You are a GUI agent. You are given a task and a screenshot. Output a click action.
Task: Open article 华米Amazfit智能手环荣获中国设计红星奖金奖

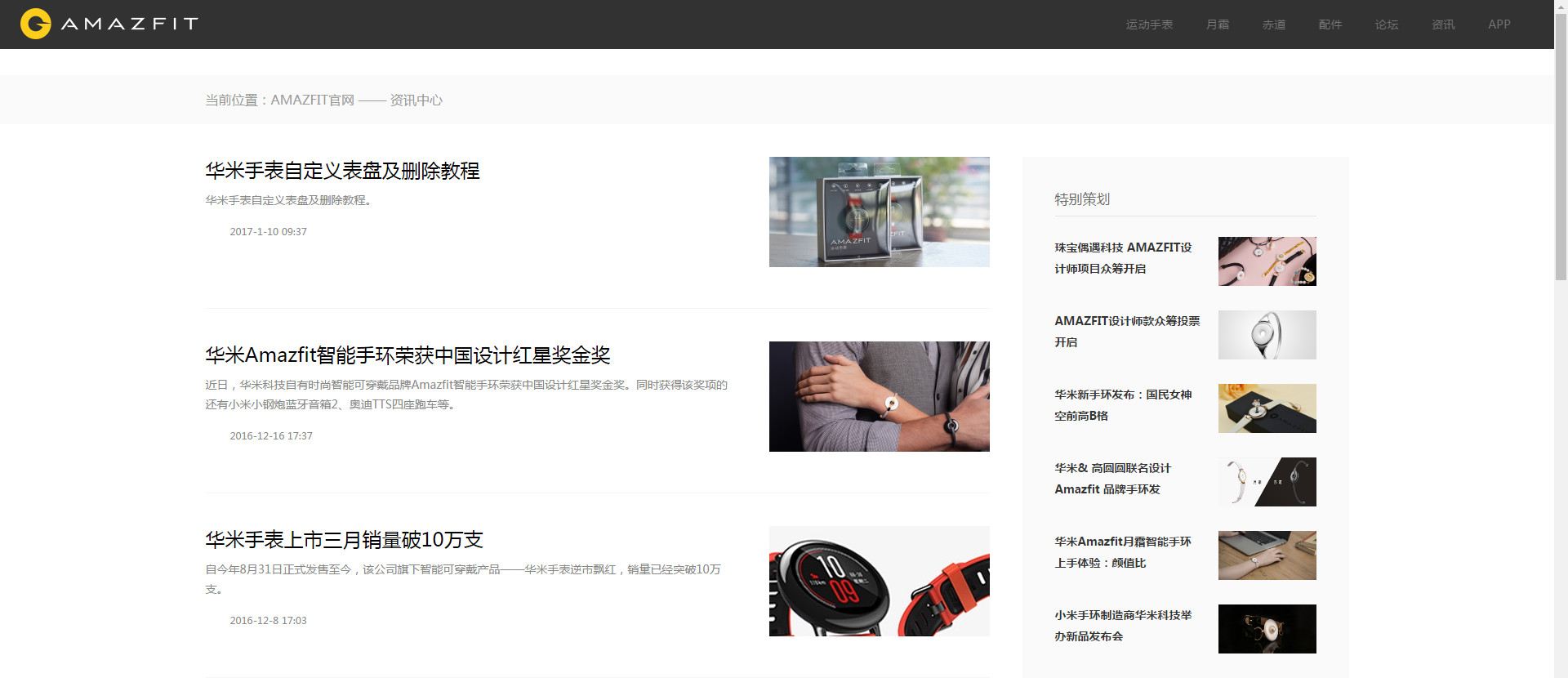pyautogui.click(x=408, y=355)
